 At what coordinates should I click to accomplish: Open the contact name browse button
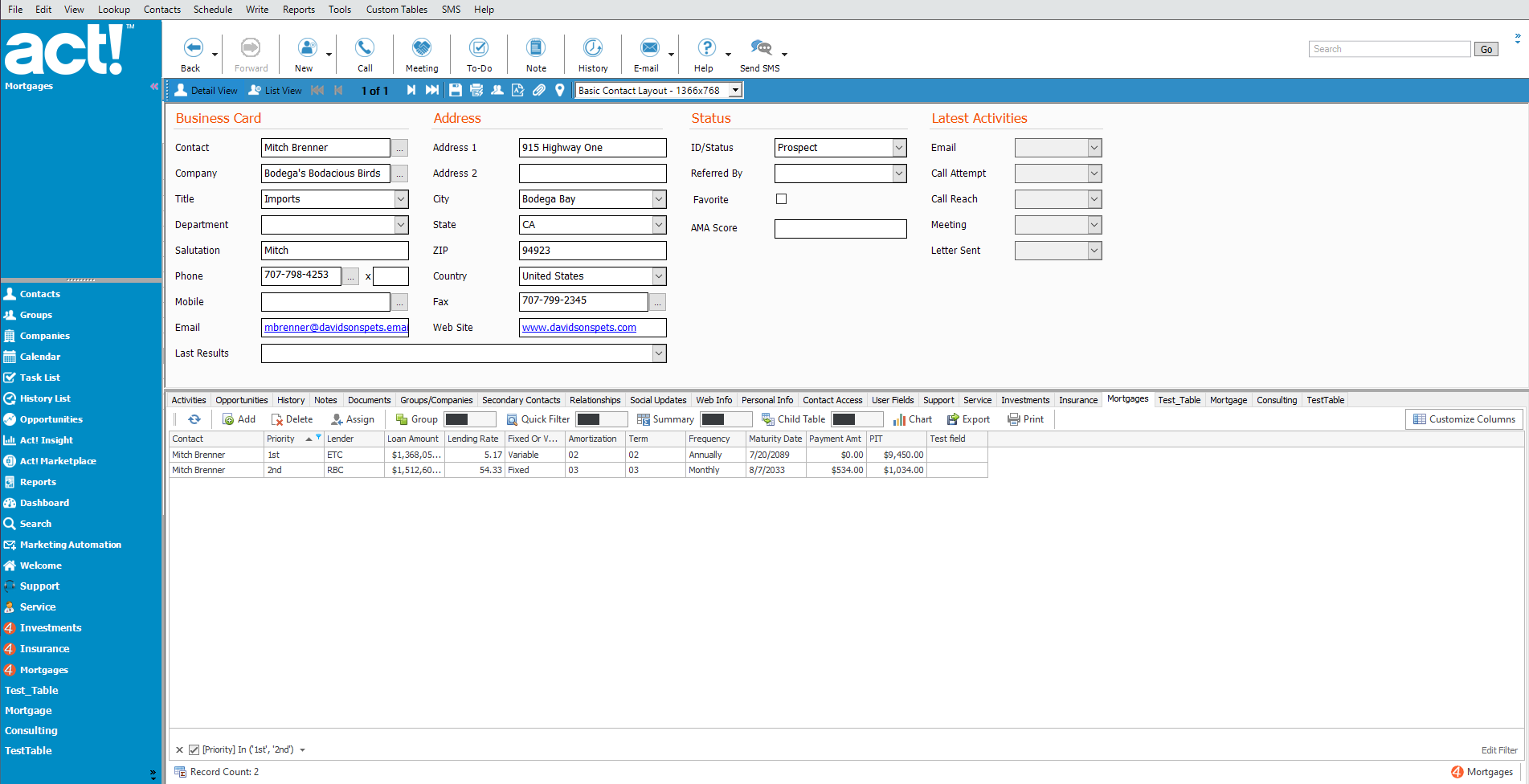399,149
